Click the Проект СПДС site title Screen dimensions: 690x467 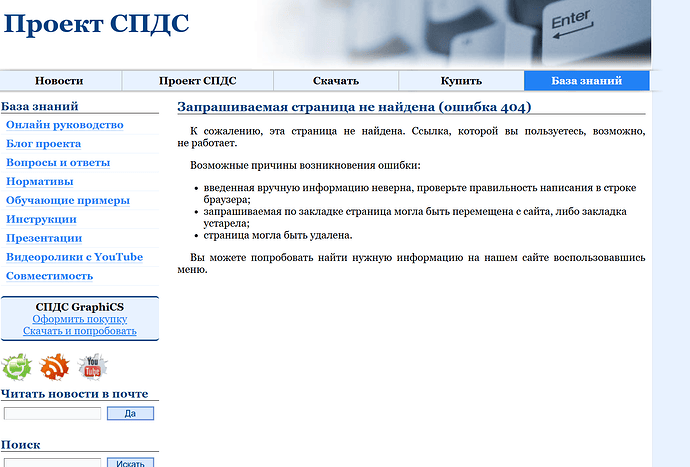tap(96, 23)
